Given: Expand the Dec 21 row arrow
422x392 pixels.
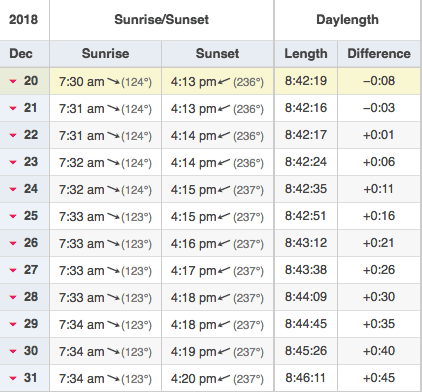Looking at the screenshot, I should click(x=13, y=108).
